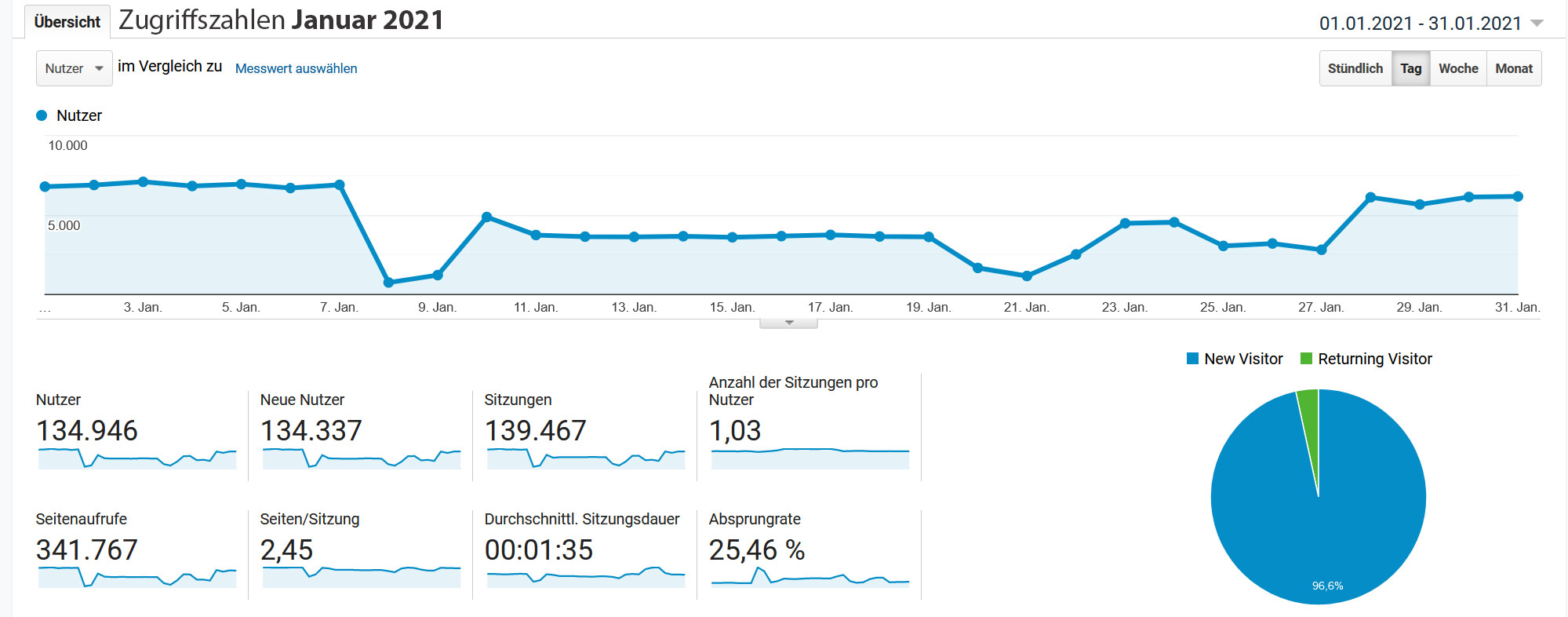Click the Seitenaufrufe value 341.767
The image size is (1568, 617).
(87, 549)
